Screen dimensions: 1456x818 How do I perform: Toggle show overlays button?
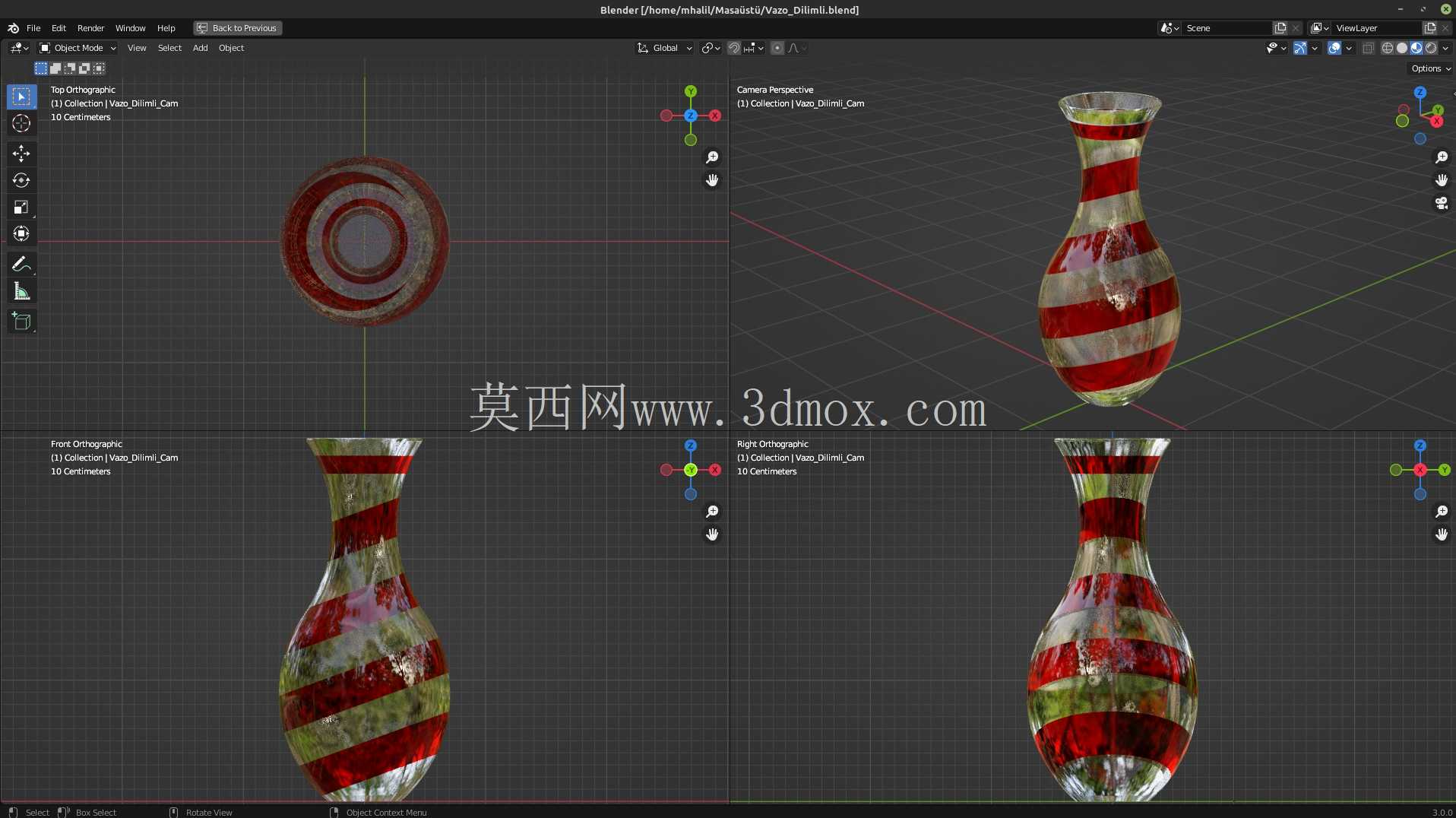click(x=1334, y=48)
